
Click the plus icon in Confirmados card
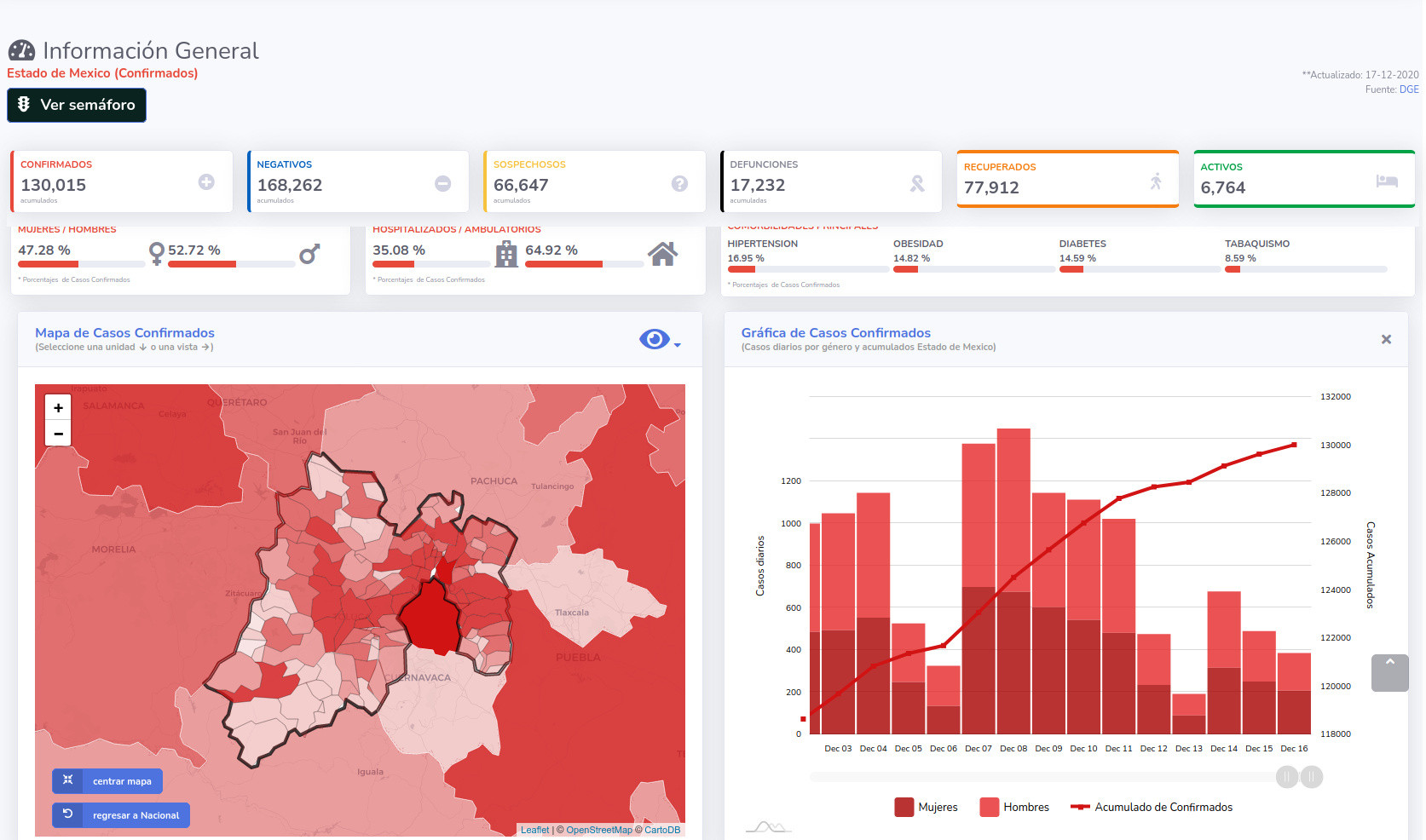pos(206,182)
